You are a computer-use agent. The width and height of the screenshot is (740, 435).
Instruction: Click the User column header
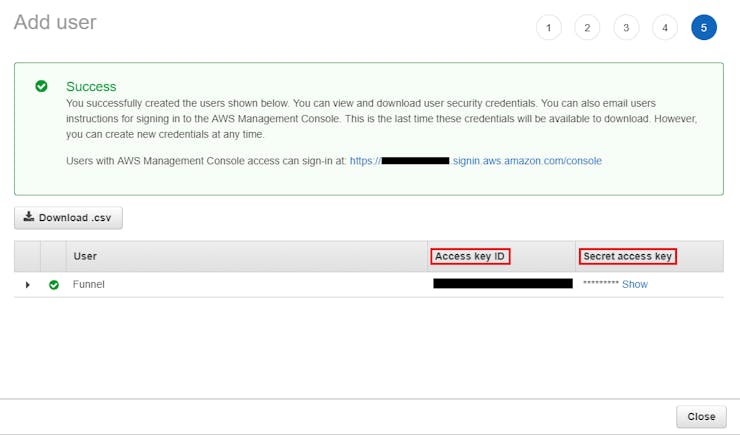(85, 256)
